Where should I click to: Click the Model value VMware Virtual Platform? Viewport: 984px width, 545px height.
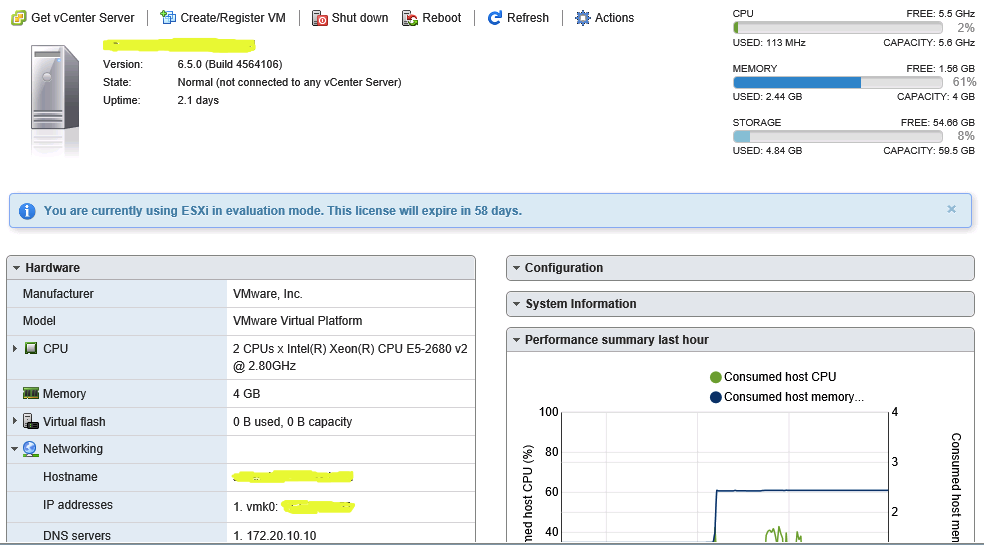pyautogui.click(x=297, y=321)
